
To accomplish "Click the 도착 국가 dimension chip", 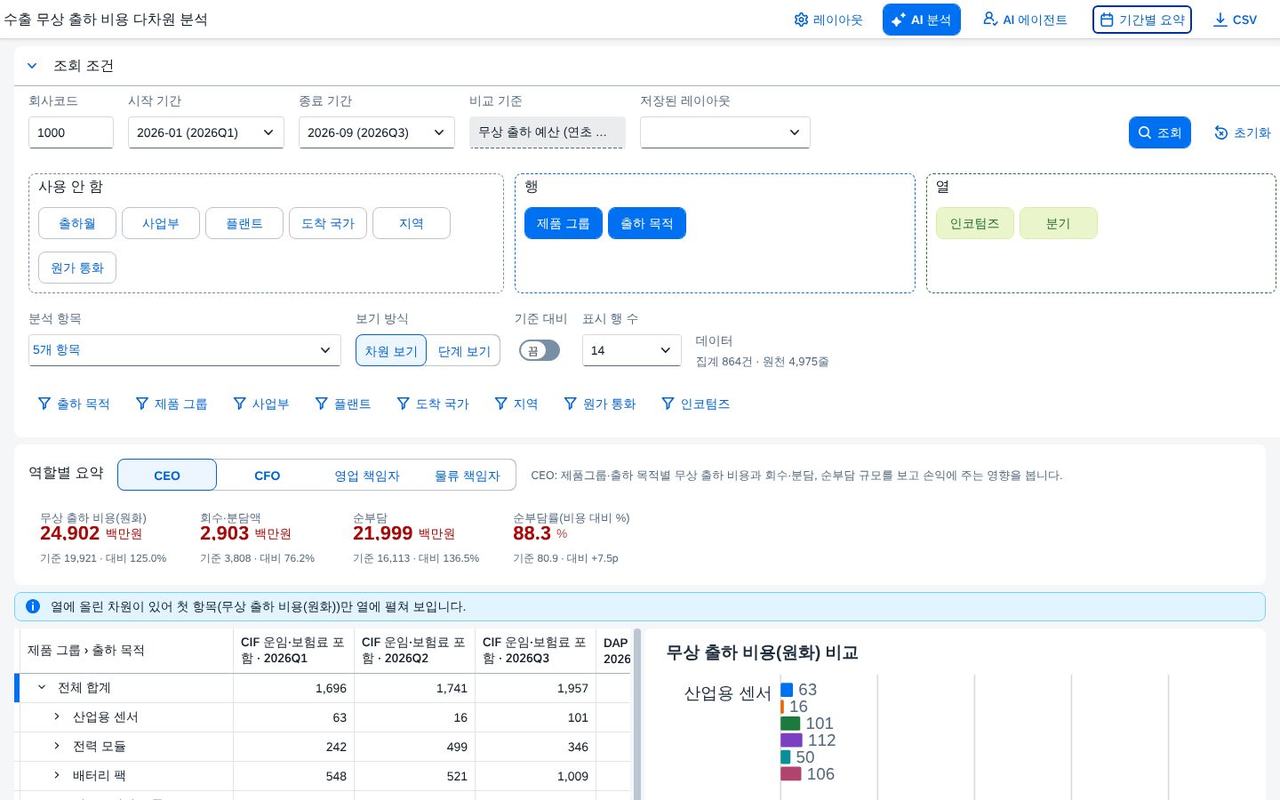I will 328,223.
